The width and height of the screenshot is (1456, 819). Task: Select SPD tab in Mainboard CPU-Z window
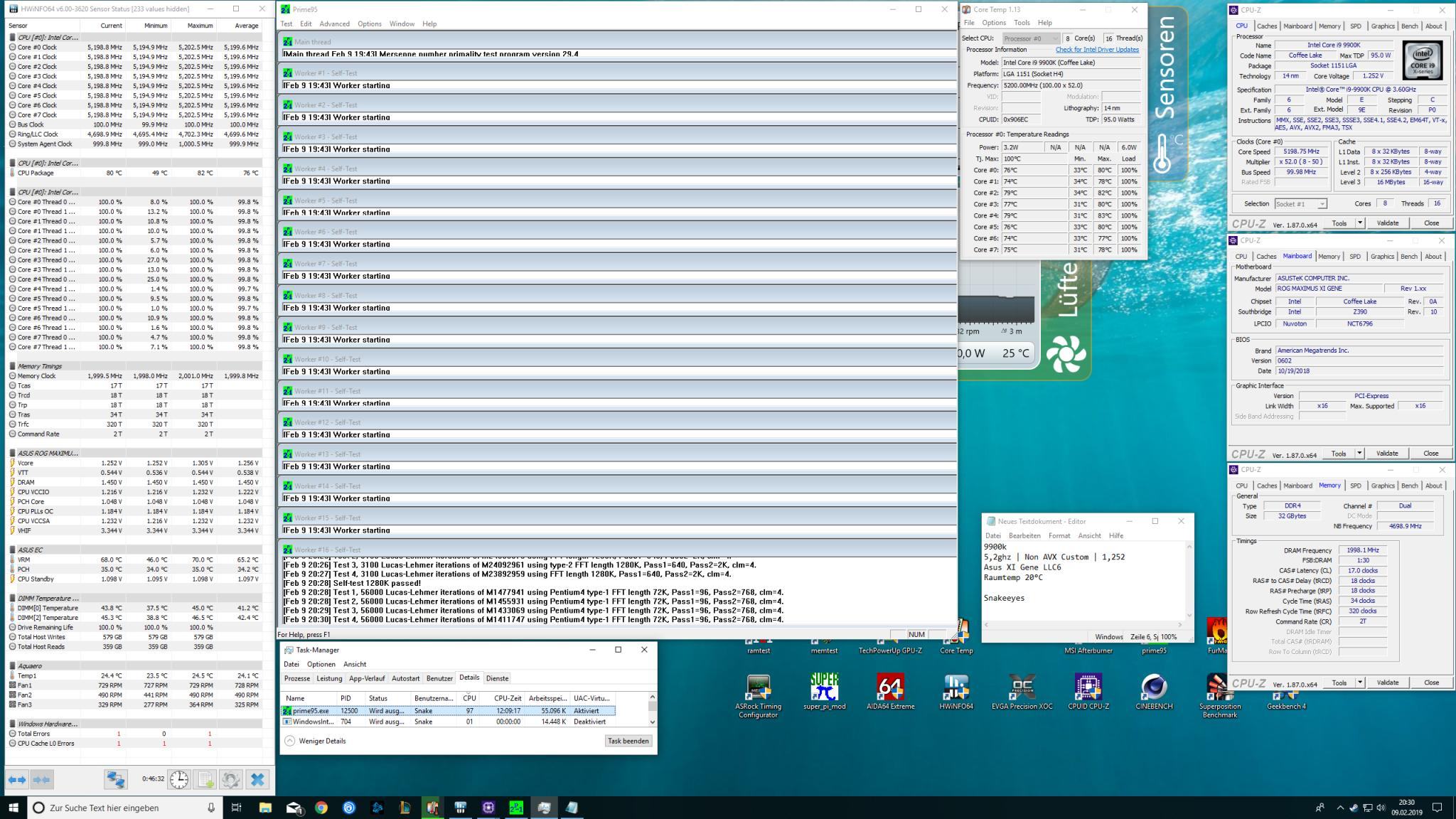(x=1355, y=257)
